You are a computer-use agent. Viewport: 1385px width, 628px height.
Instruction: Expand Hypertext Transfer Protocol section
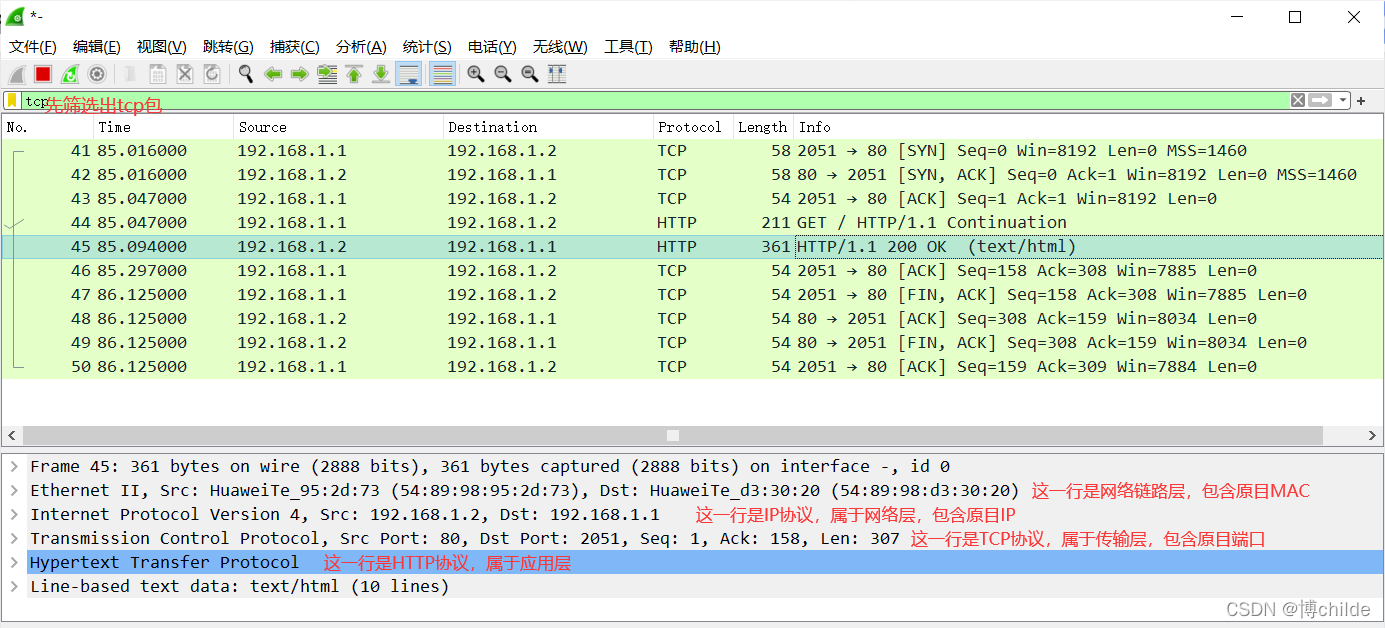pos(15,563)
